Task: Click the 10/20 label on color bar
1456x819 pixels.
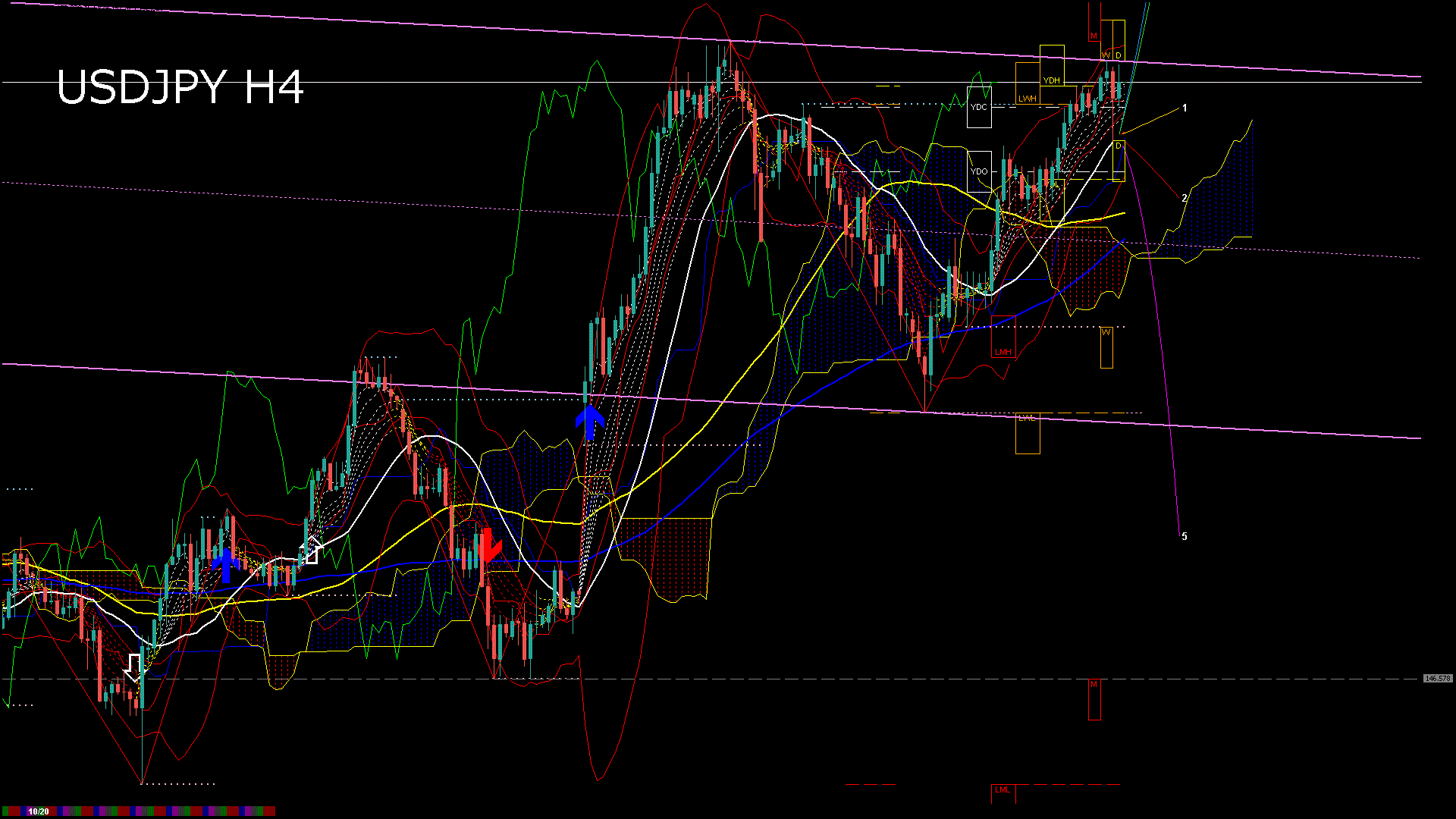Action: point(39,811)
